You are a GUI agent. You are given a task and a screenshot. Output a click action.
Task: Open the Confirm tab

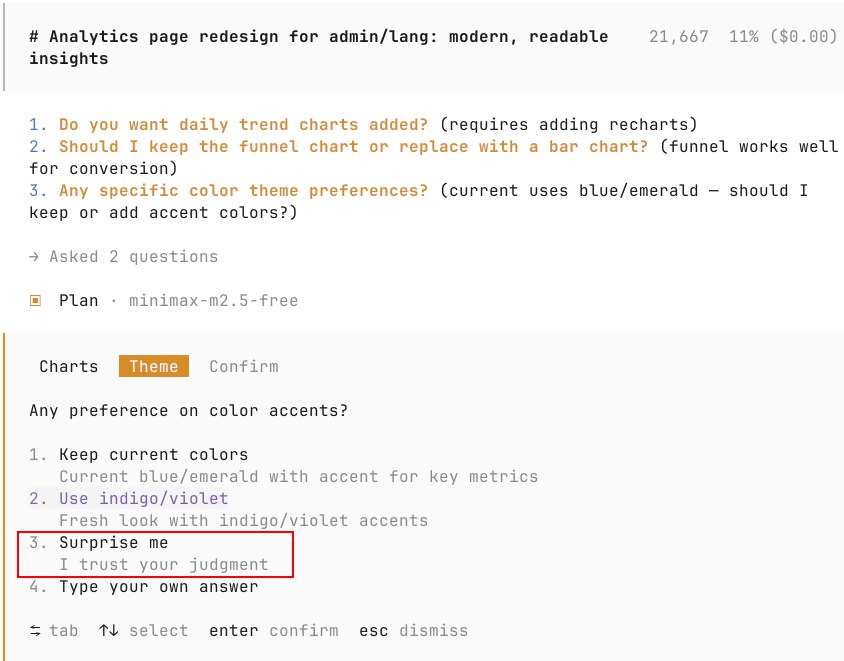244,366
